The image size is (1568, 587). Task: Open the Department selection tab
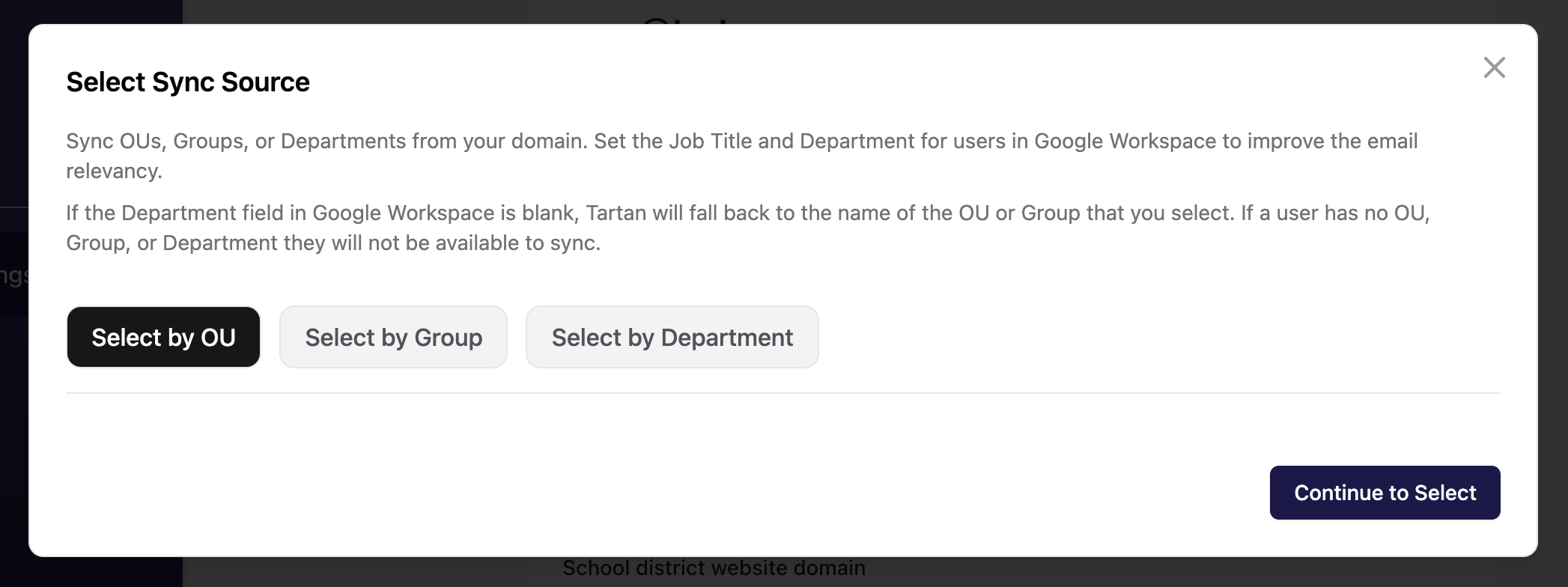pos(672,337)
